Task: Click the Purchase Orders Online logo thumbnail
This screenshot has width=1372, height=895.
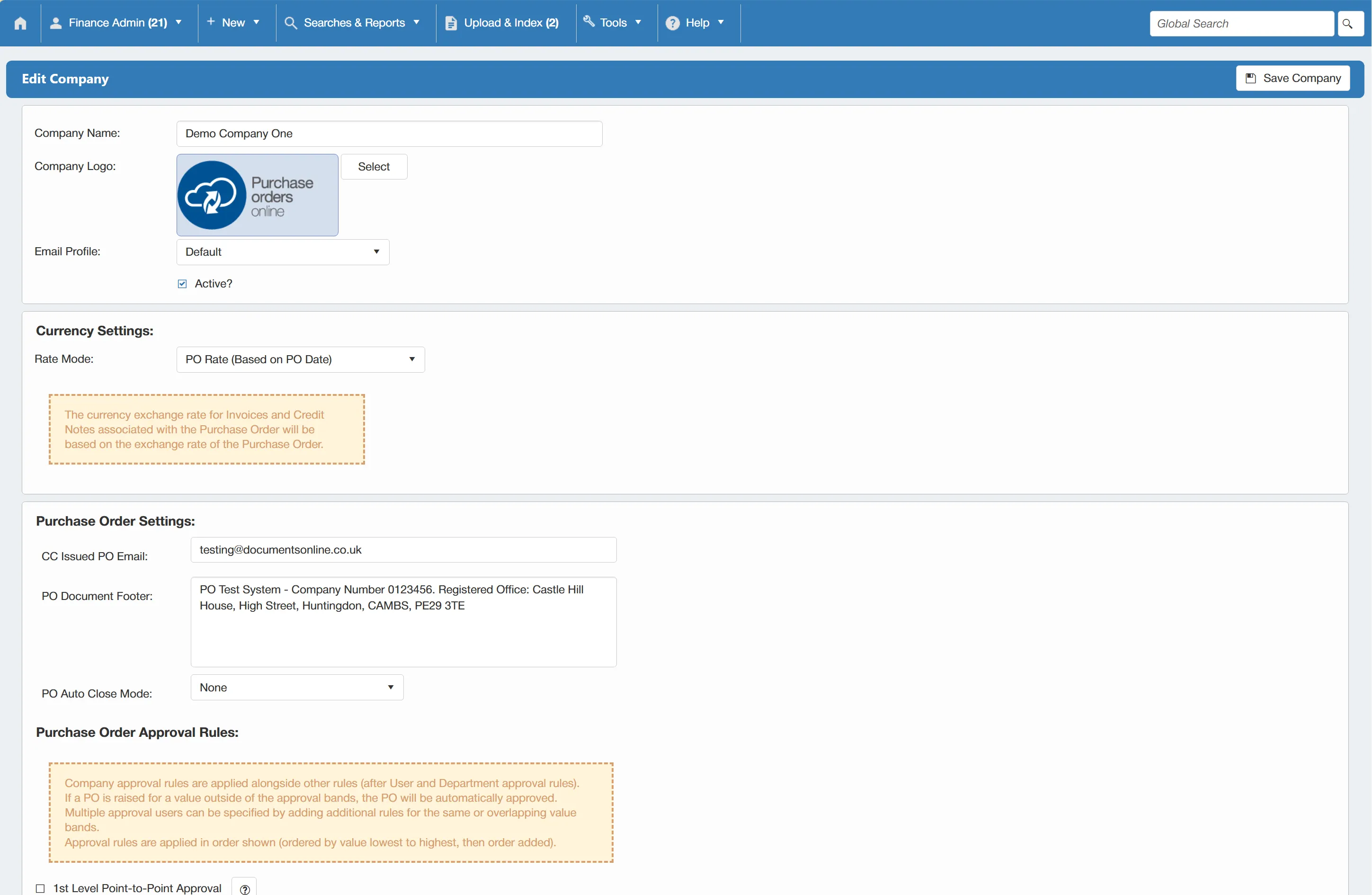Action: coord(257,195)
